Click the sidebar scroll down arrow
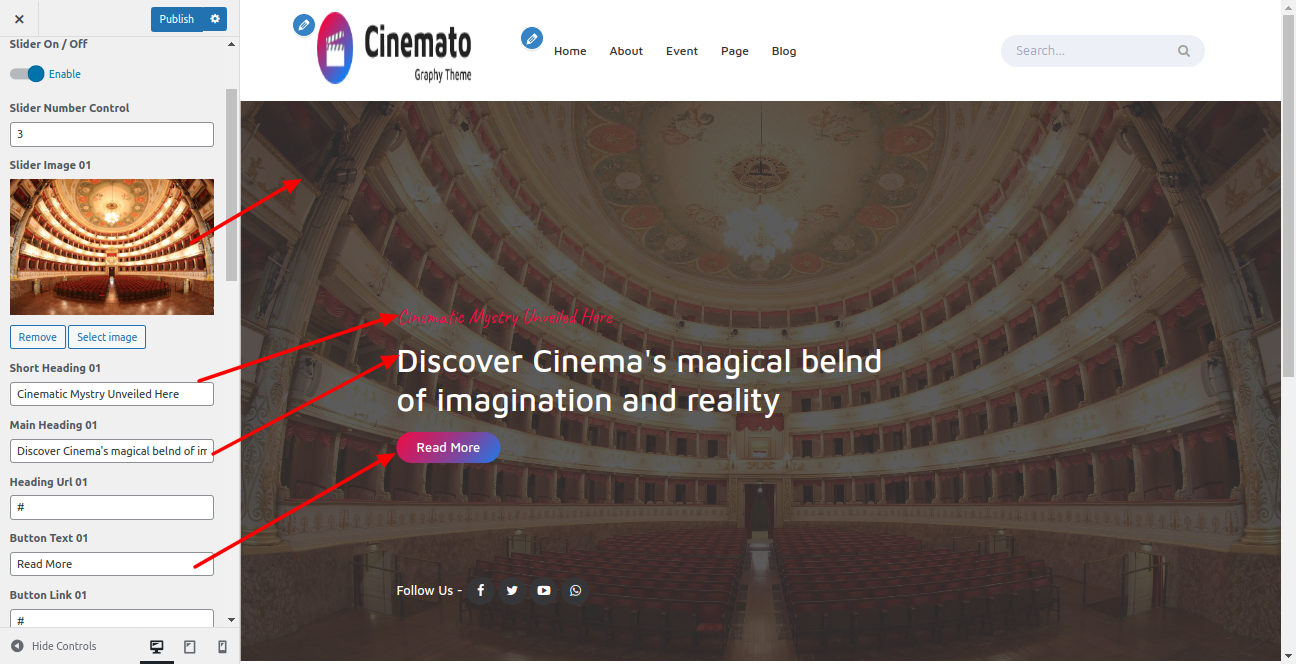Viewport: 1296px width, 664px height. [x=232, y=621]
